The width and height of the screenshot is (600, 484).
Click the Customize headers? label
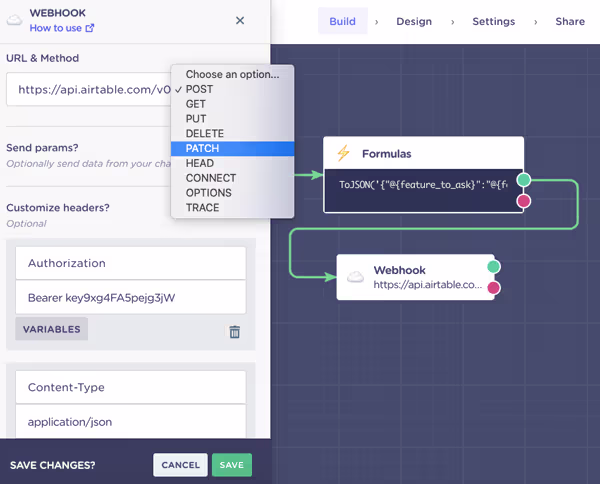pos(58,208)
